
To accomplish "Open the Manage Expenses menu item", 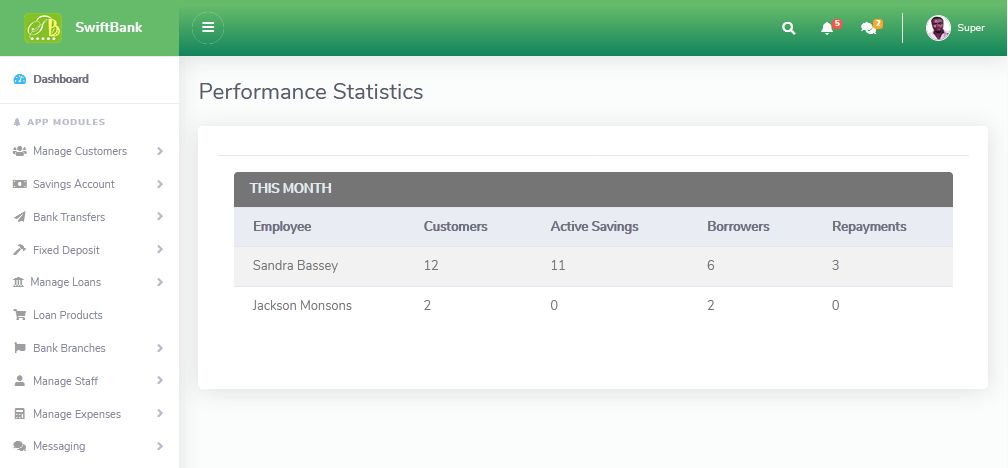I will pyautogui.click(x=76, y=414).
